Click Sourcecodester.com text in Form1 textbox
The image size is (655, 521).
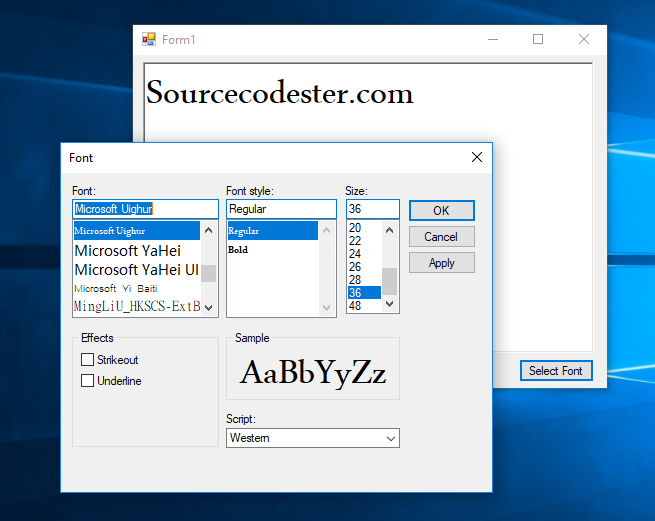coord(279,92)
